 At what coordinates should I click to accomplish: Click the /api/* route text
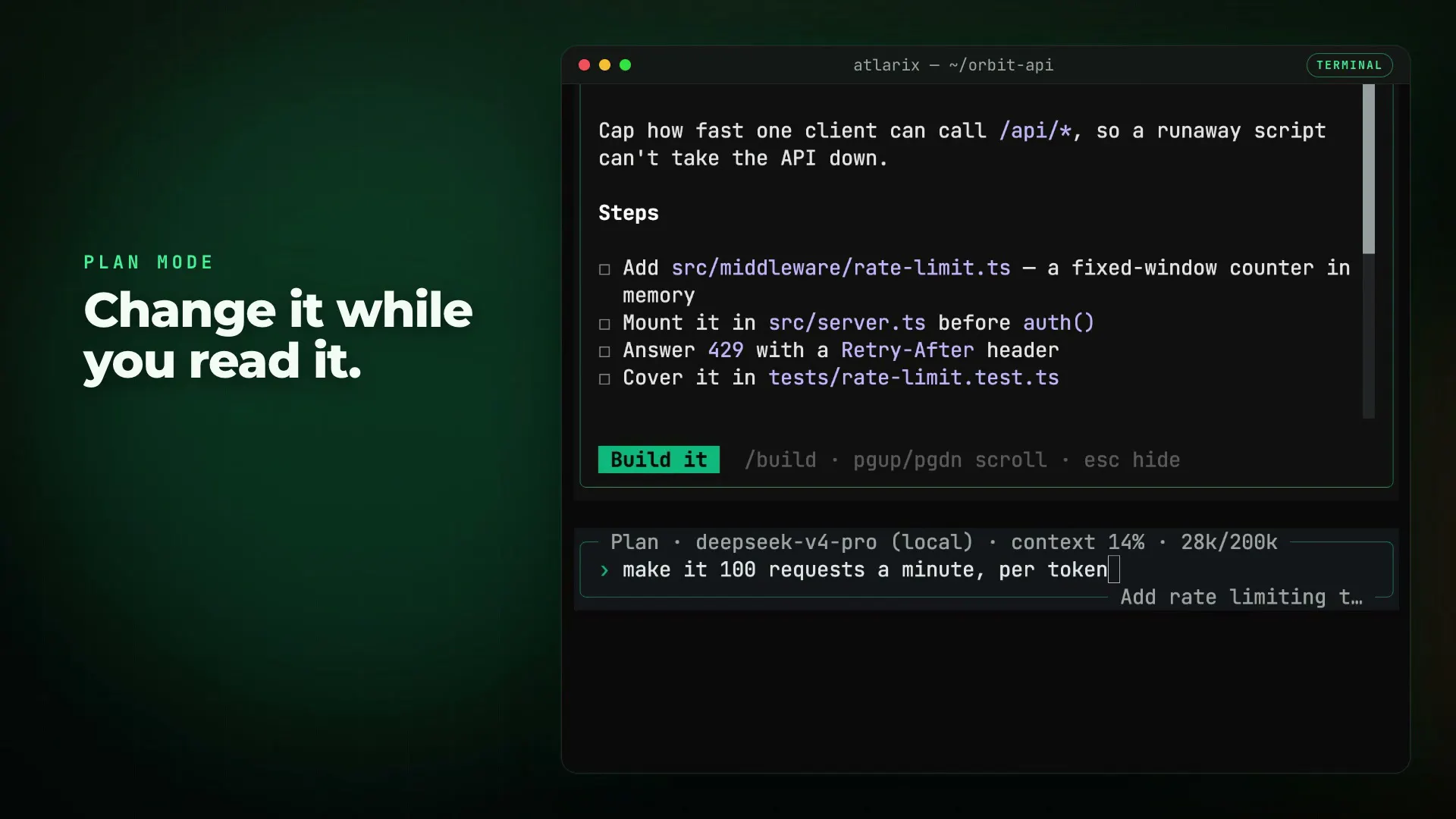click(1035, 130)
